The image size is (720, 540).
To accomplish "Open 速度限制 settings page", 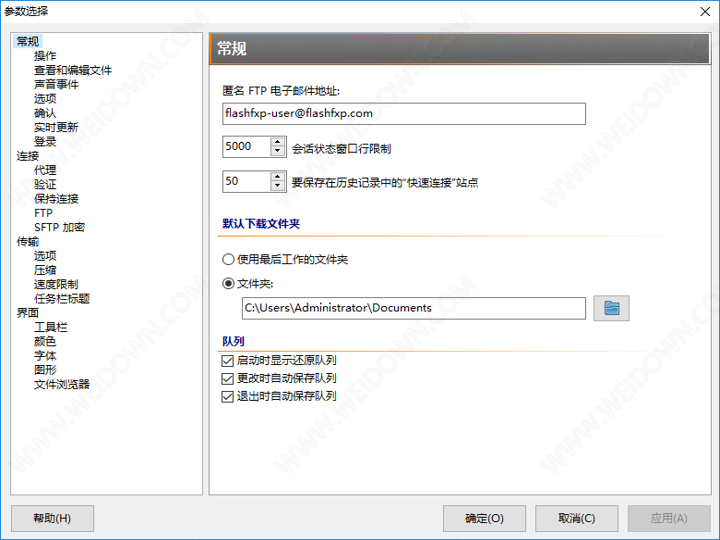I will pos(56,284).
